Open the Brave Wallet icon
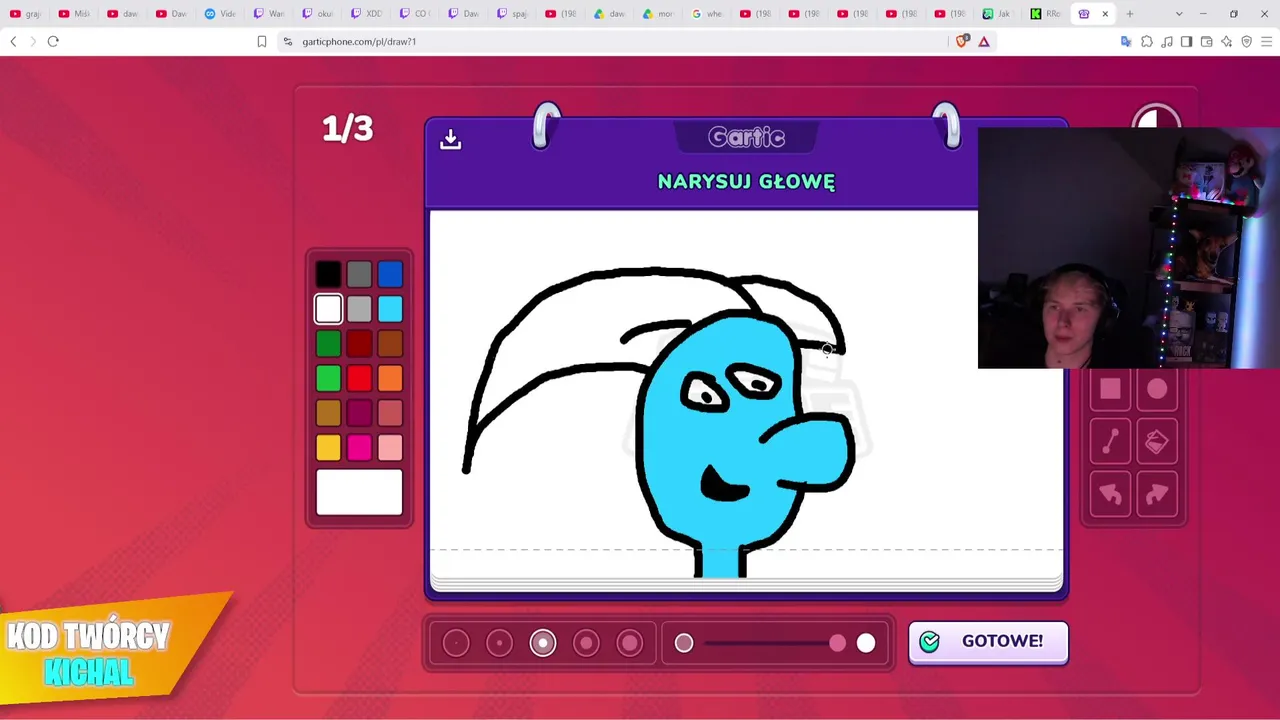This screenshot has height=720, width=1280. [x=1206, y=41]
